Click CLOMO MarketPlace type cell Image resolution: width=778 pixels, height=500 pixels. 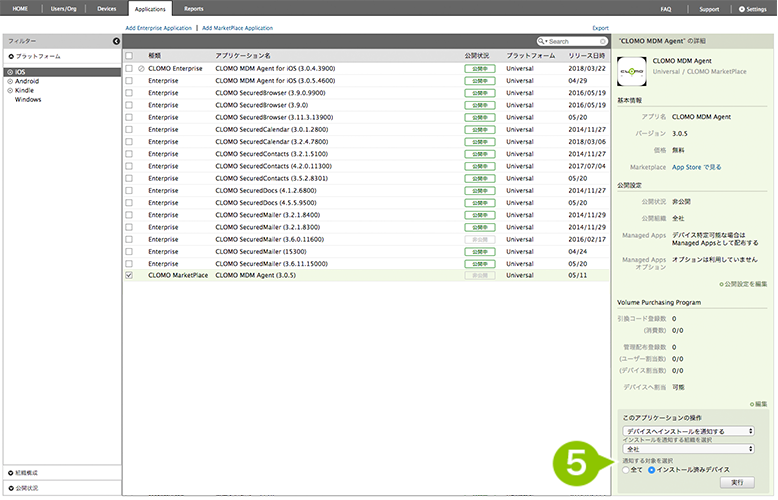pos(178,275)
